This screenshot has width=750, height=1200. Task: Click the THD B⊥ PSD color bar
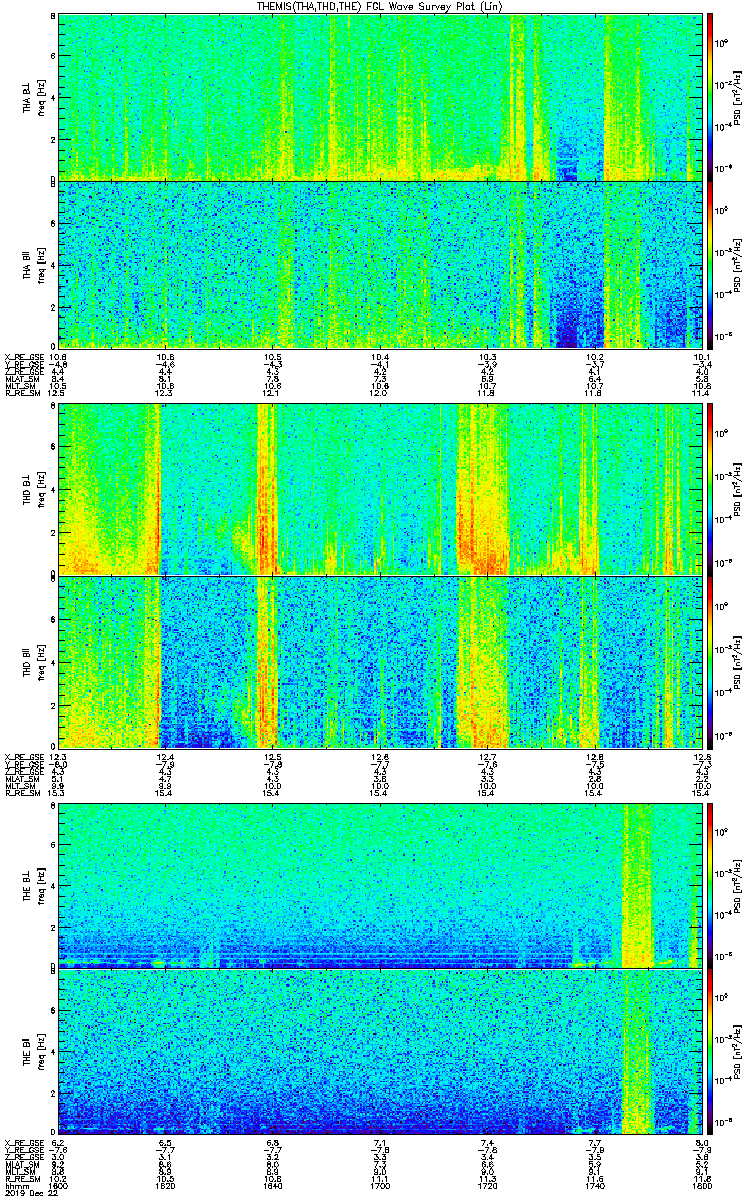711,489
